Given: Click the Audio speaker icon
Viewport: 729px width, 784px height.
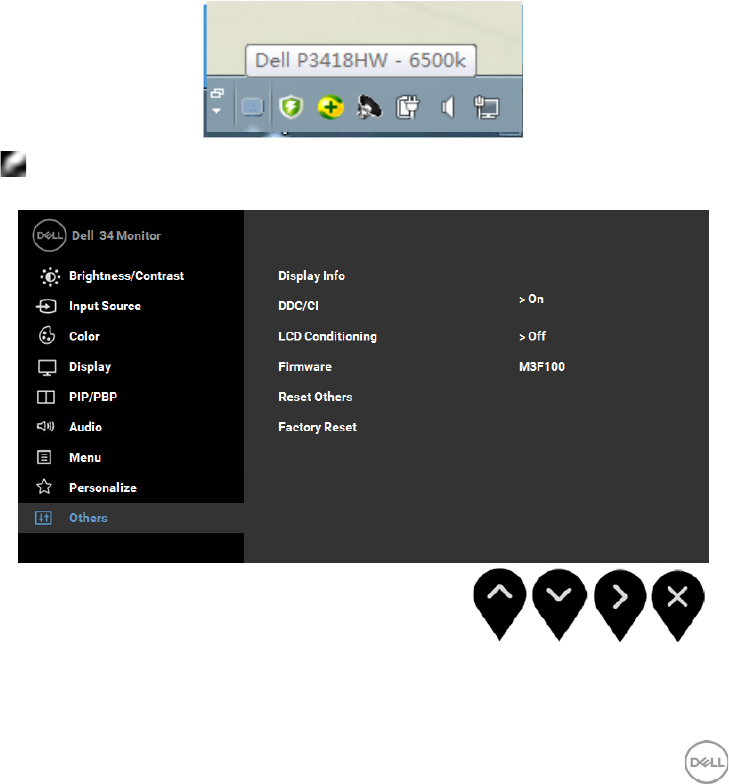Looking at the screenshot, I should (45, 426).
